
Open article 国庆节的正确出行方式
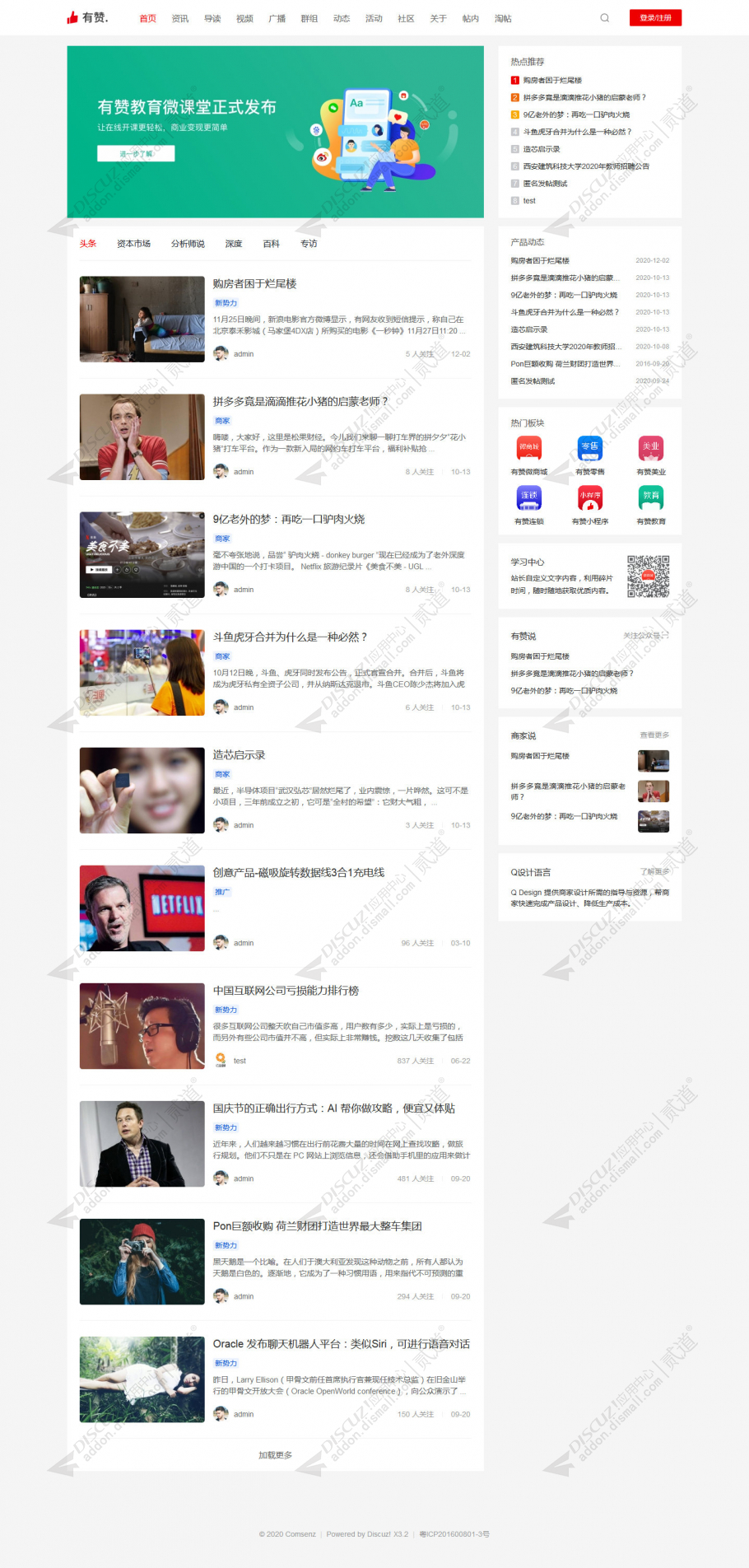pos(334,1108)
